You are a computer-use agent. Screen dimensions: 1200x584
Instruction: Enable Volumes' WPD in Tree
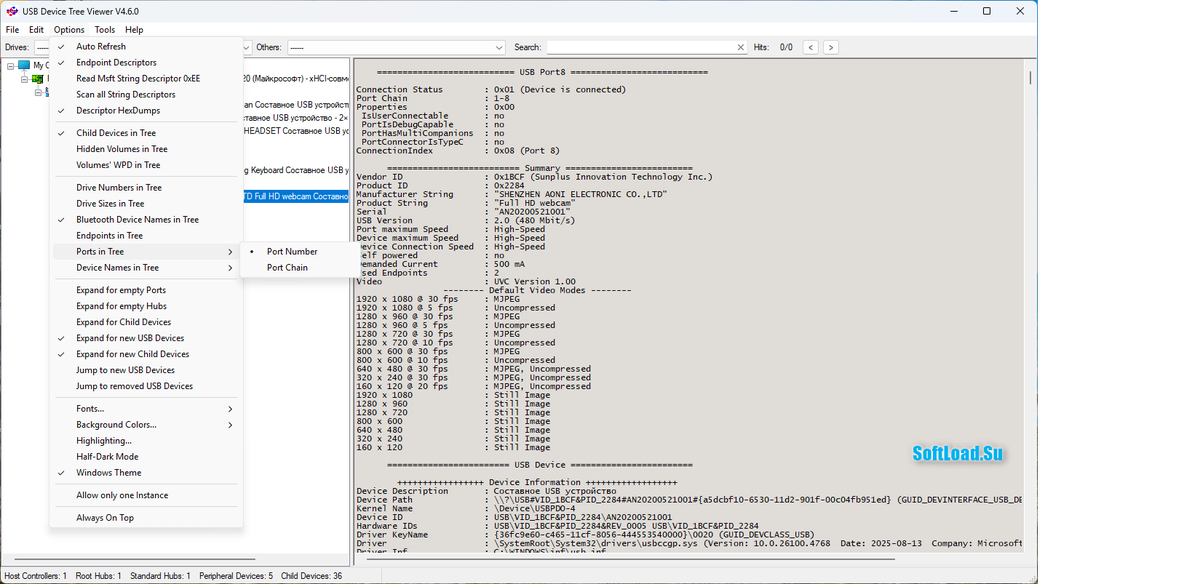point(146,165)
